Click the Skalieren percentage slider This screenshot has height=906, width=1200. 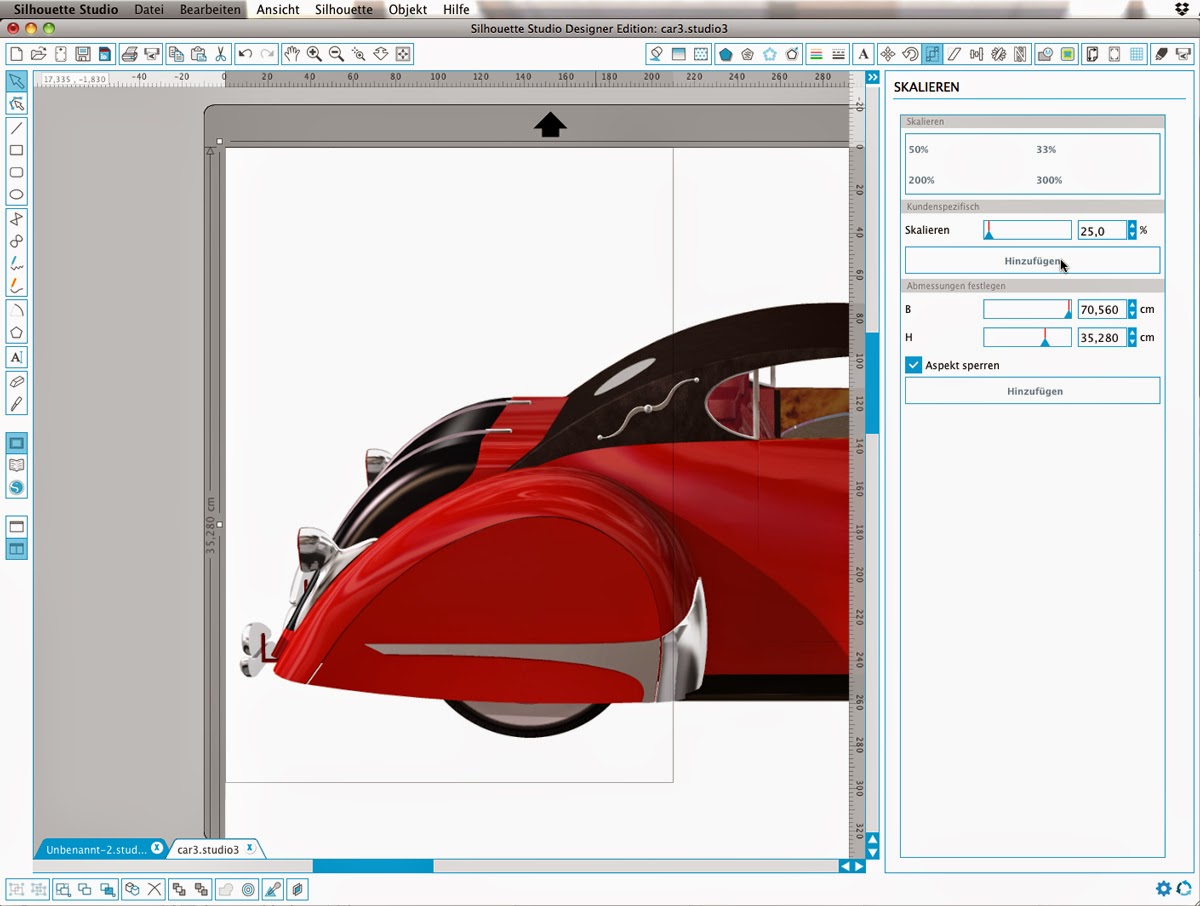(x=1027, y=230)
